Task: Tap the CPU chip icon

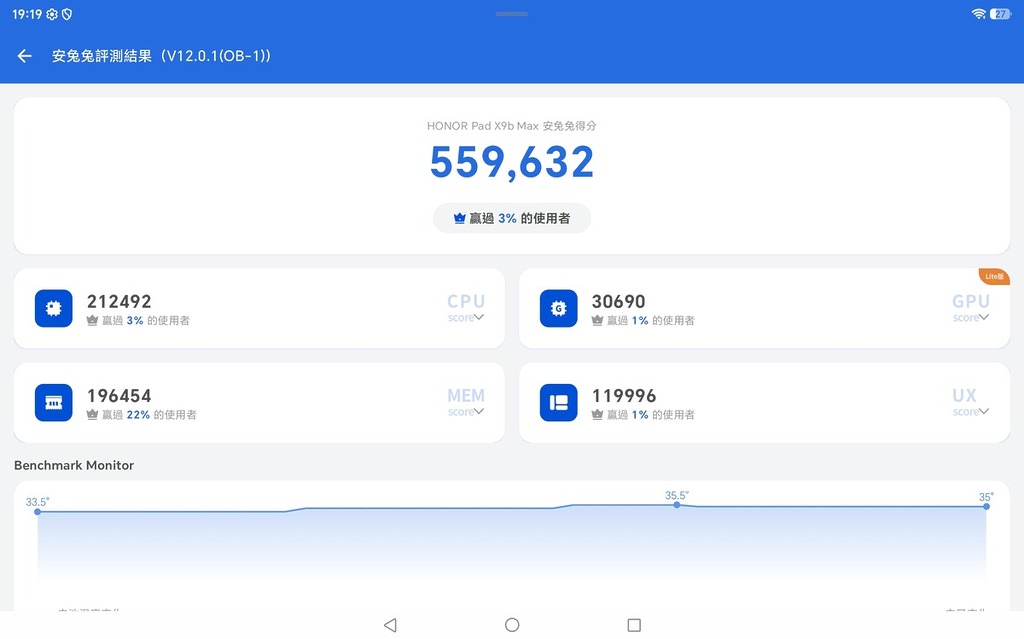Action: click(x=54, y=308)
